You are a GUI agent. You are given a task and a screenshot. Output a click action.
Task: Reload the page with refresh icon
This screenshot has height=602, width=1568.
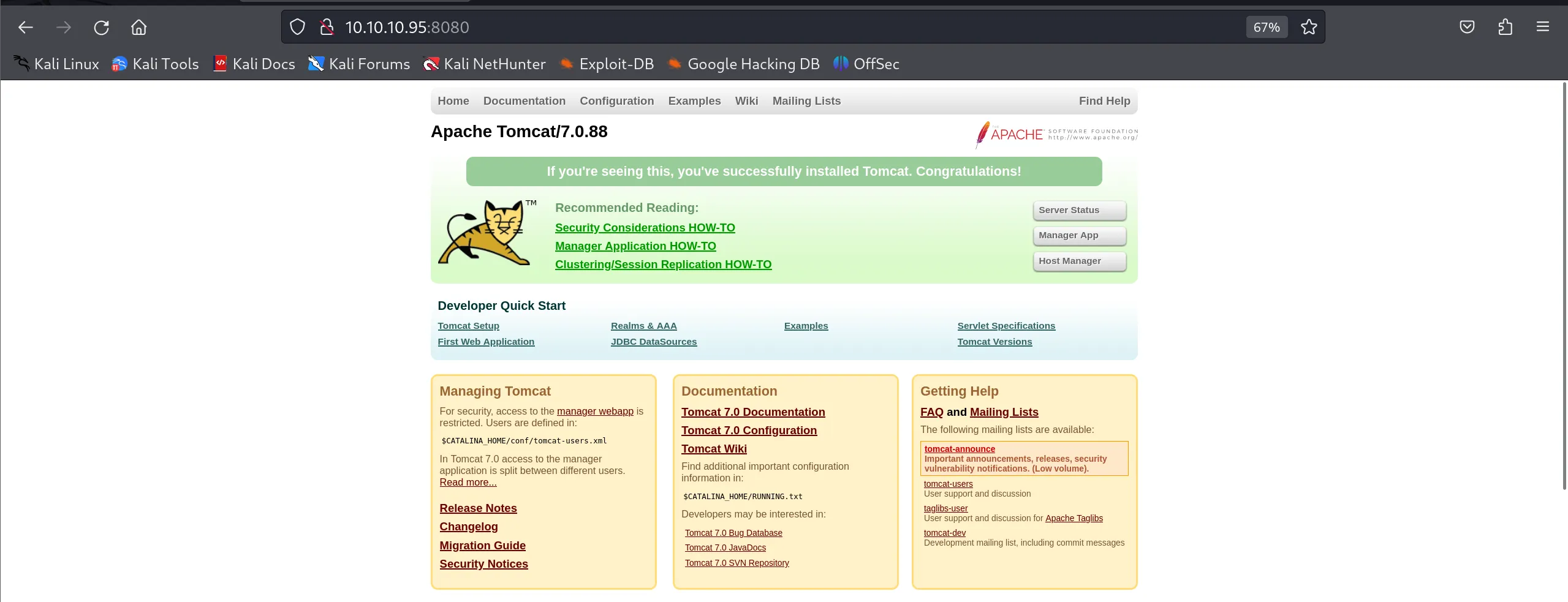click(x=101, y=28)
